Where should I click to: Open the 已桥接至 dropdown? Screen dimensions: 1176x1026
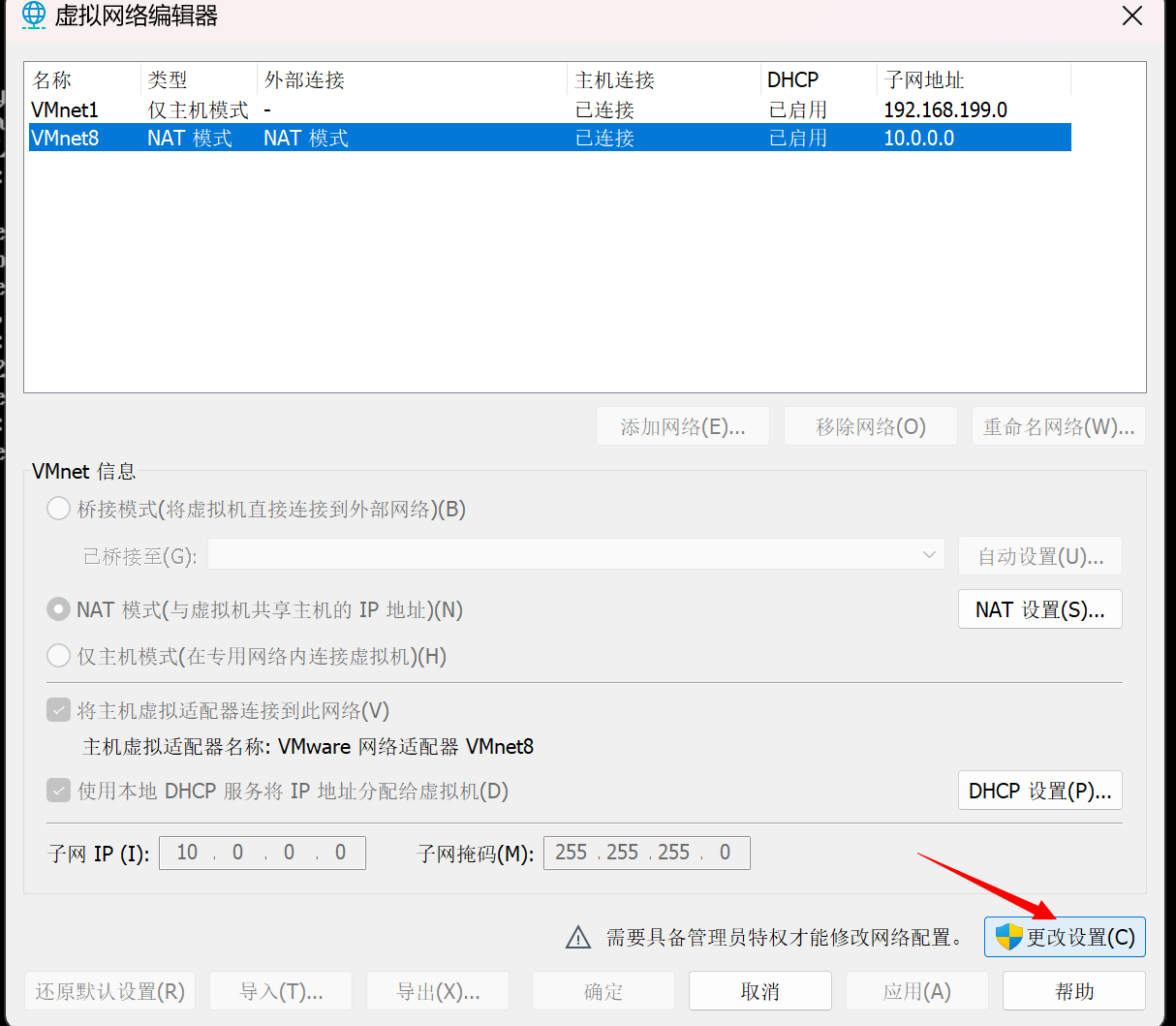click(576, 555)
